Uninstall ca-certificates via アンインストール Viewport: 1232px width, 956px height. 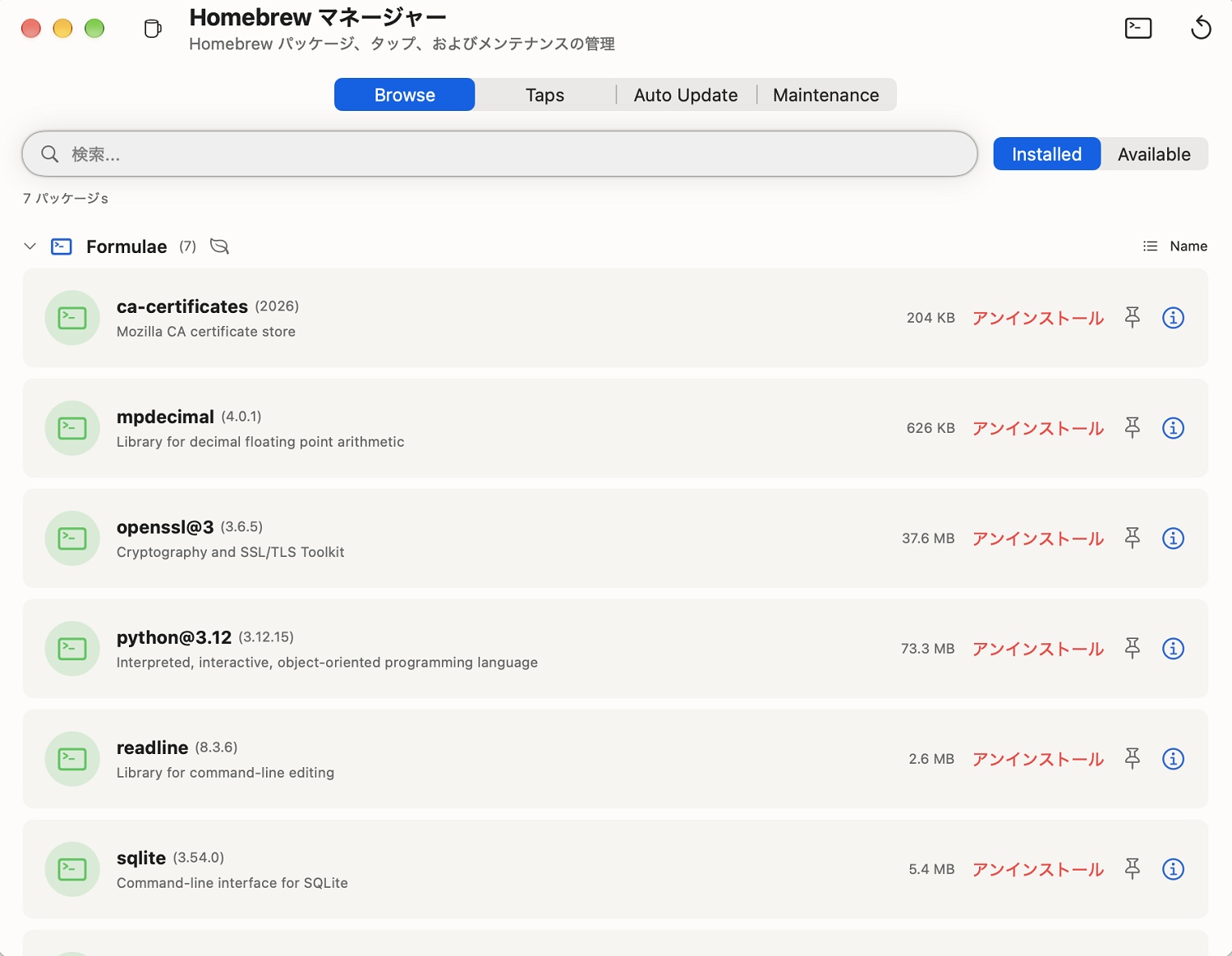point(1038,318)
